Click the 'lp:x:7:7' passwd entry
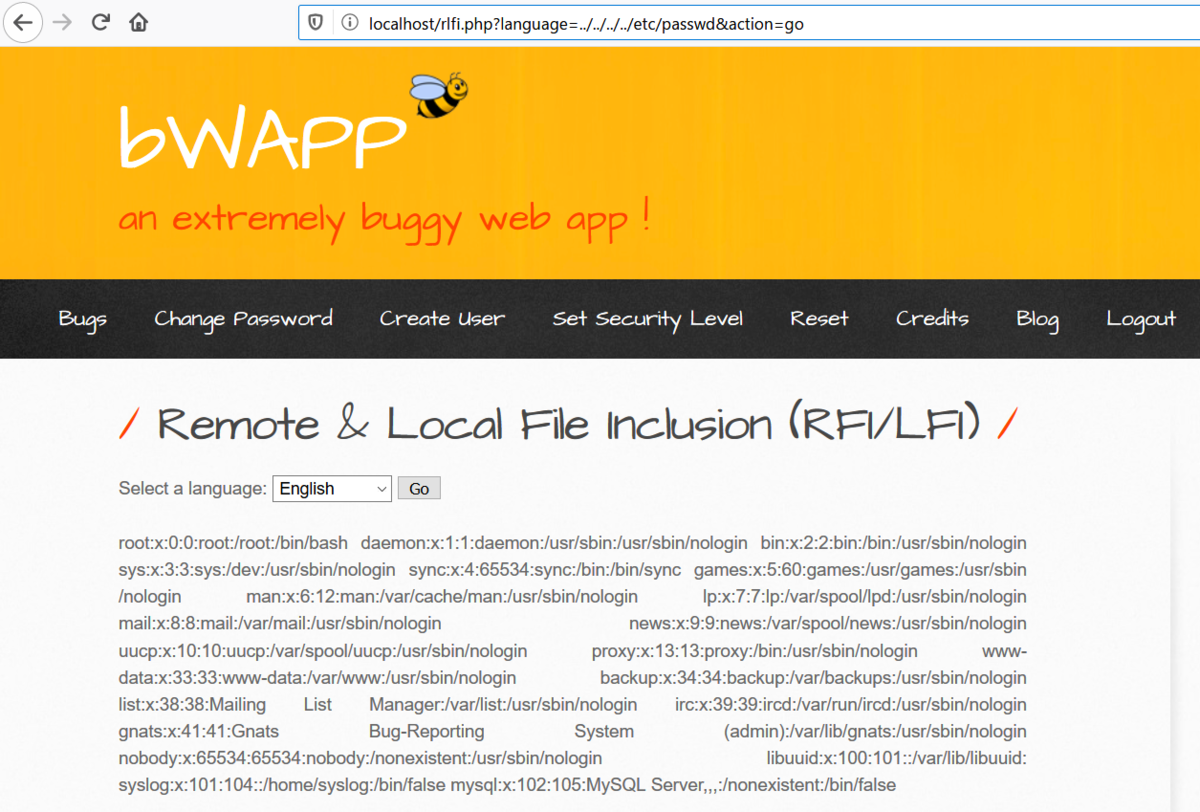1200x812 pixels. click(x=865, y=597)
